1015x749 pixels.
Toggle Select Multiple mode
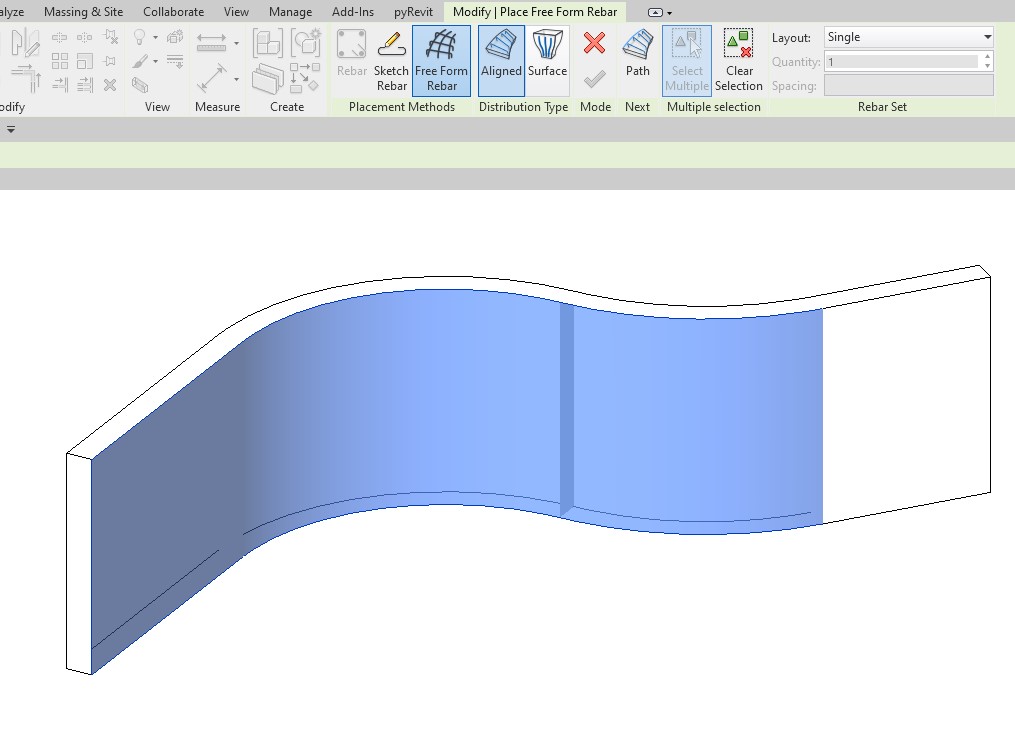(x=686, y=60)
